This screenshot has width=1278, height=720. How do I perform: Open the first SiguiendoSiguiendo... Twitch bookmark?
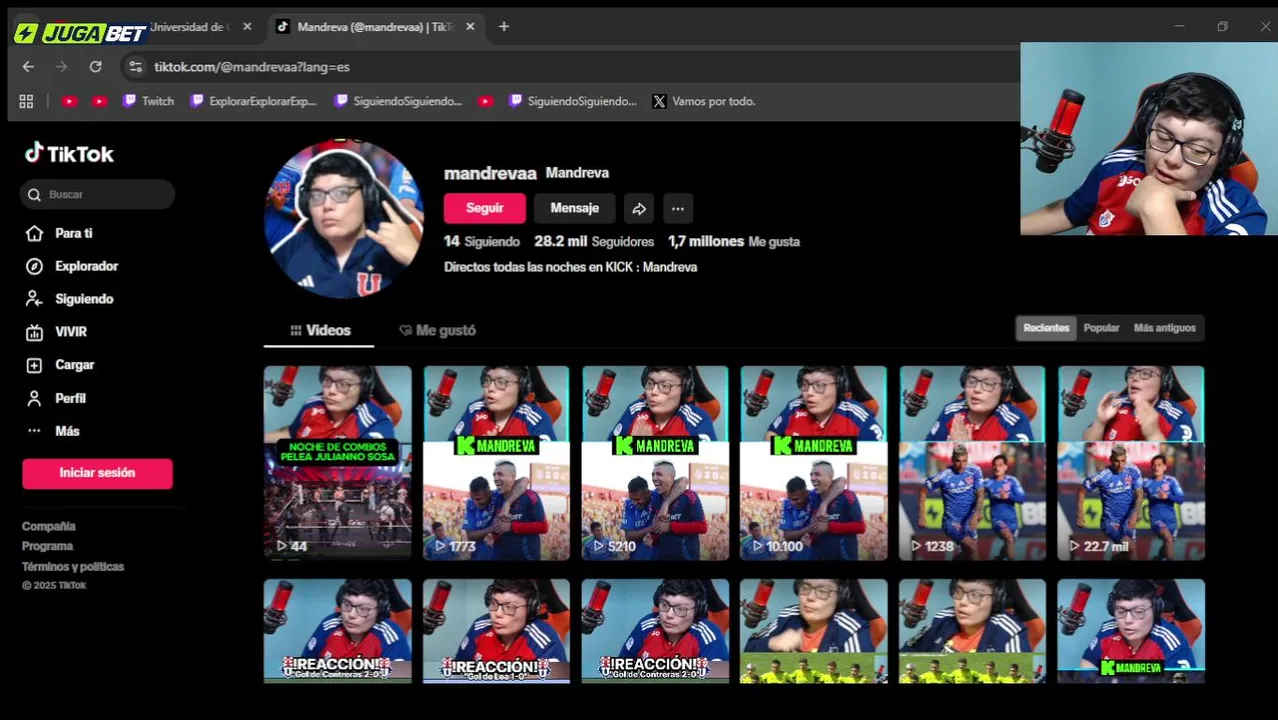[x=398, y=101]
